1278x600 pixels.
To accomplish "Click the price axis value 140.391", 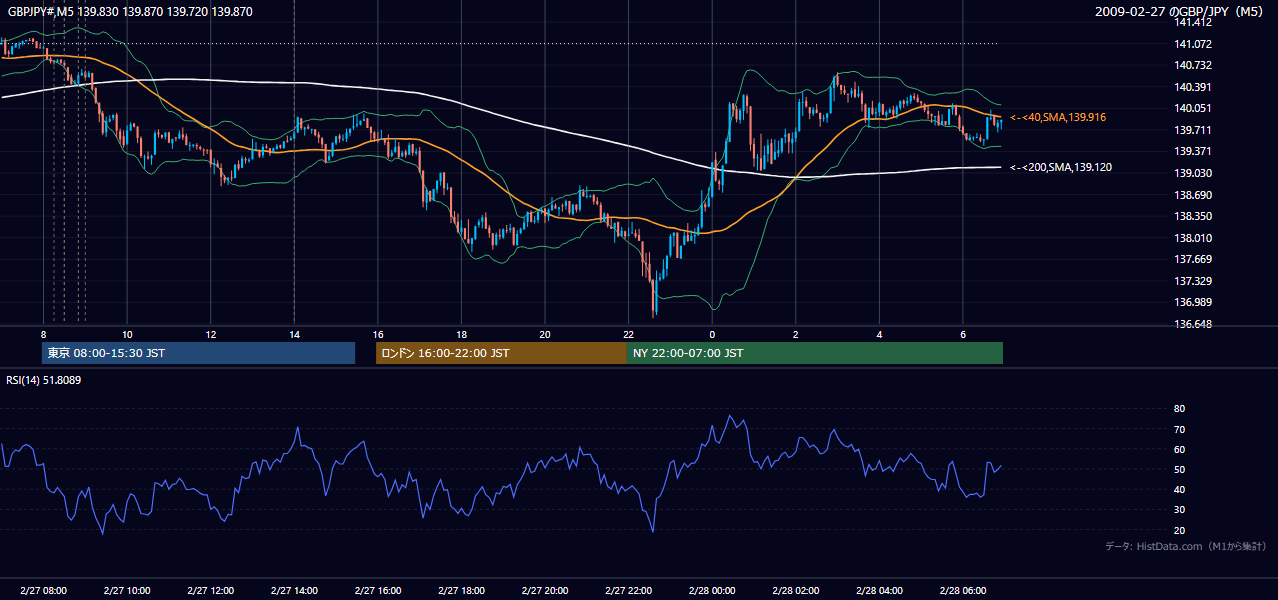I will coord(1194,87).
